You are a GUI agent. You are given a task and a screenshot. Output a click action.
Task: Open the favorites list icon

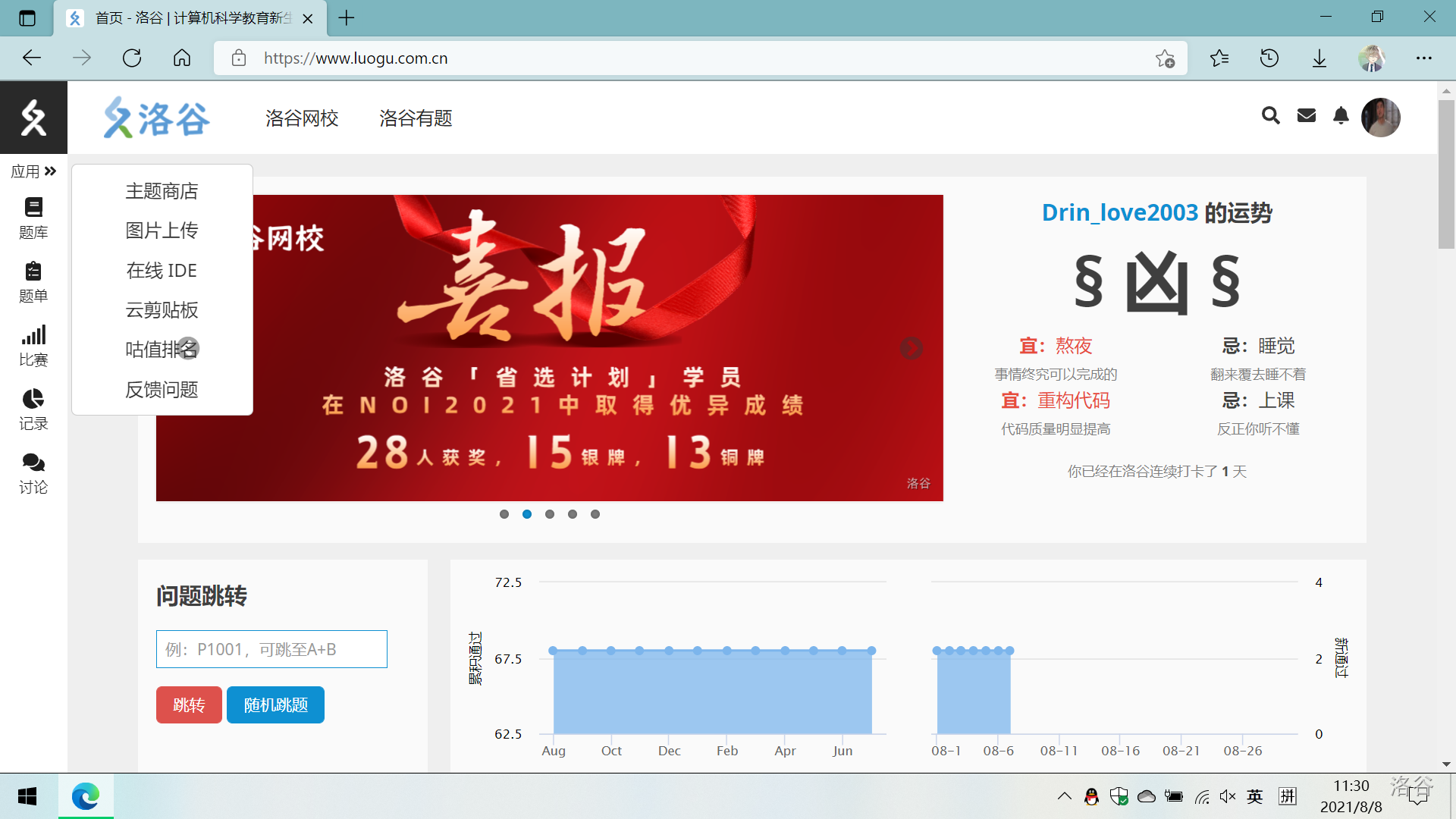coord(1219,58)
